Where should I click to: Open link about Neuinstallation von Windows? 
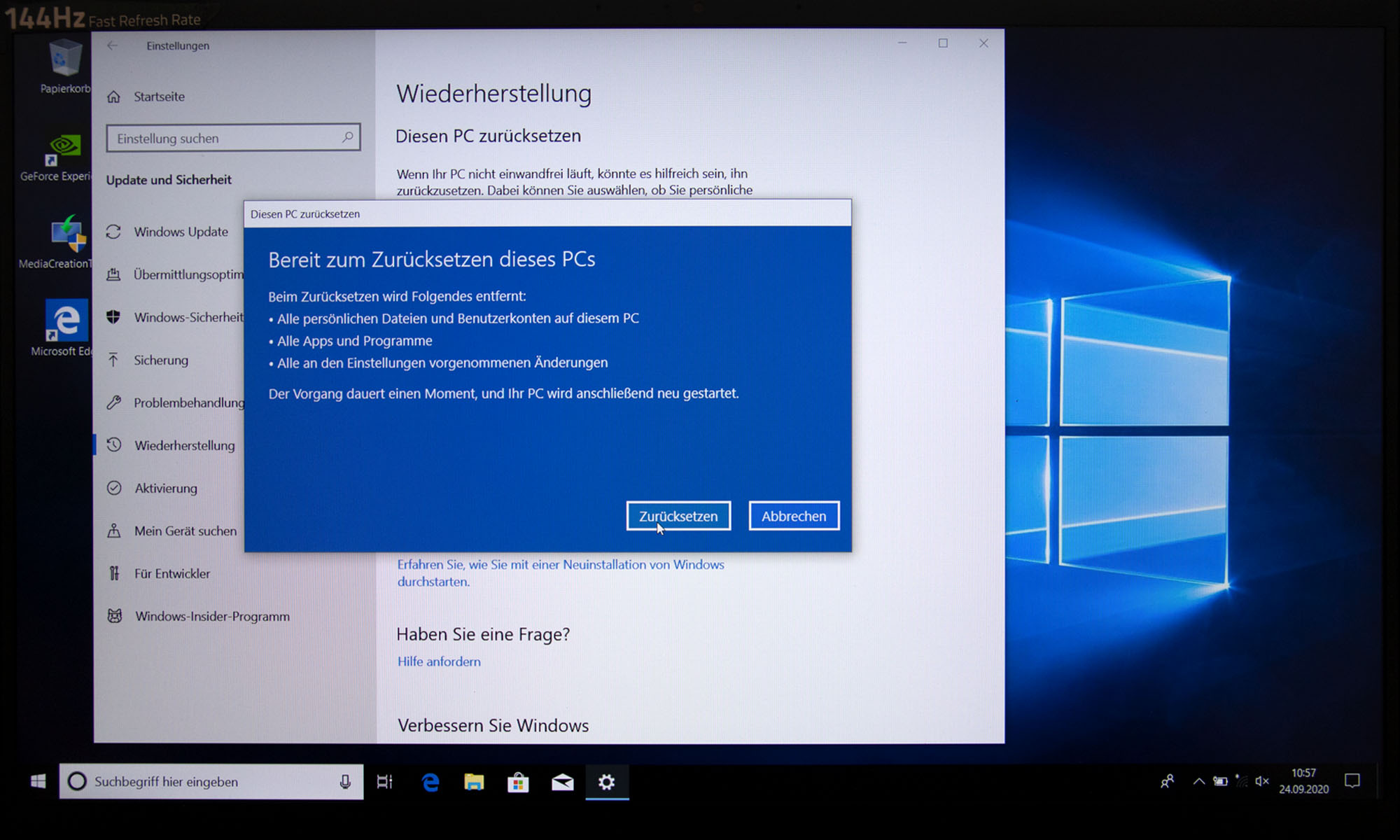[561, 573]
